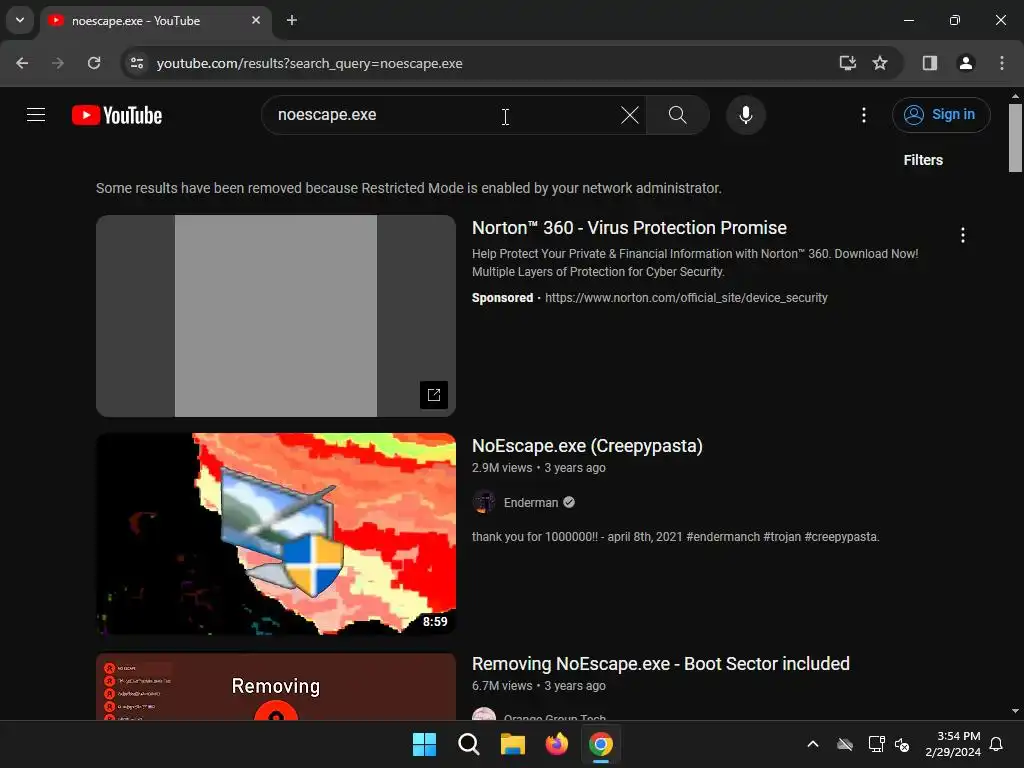Open the NoEscape.exe (Creepypasta) video title
This screenshot has height=768, width=1024.
pyautogui.click(x=587, y=446)
